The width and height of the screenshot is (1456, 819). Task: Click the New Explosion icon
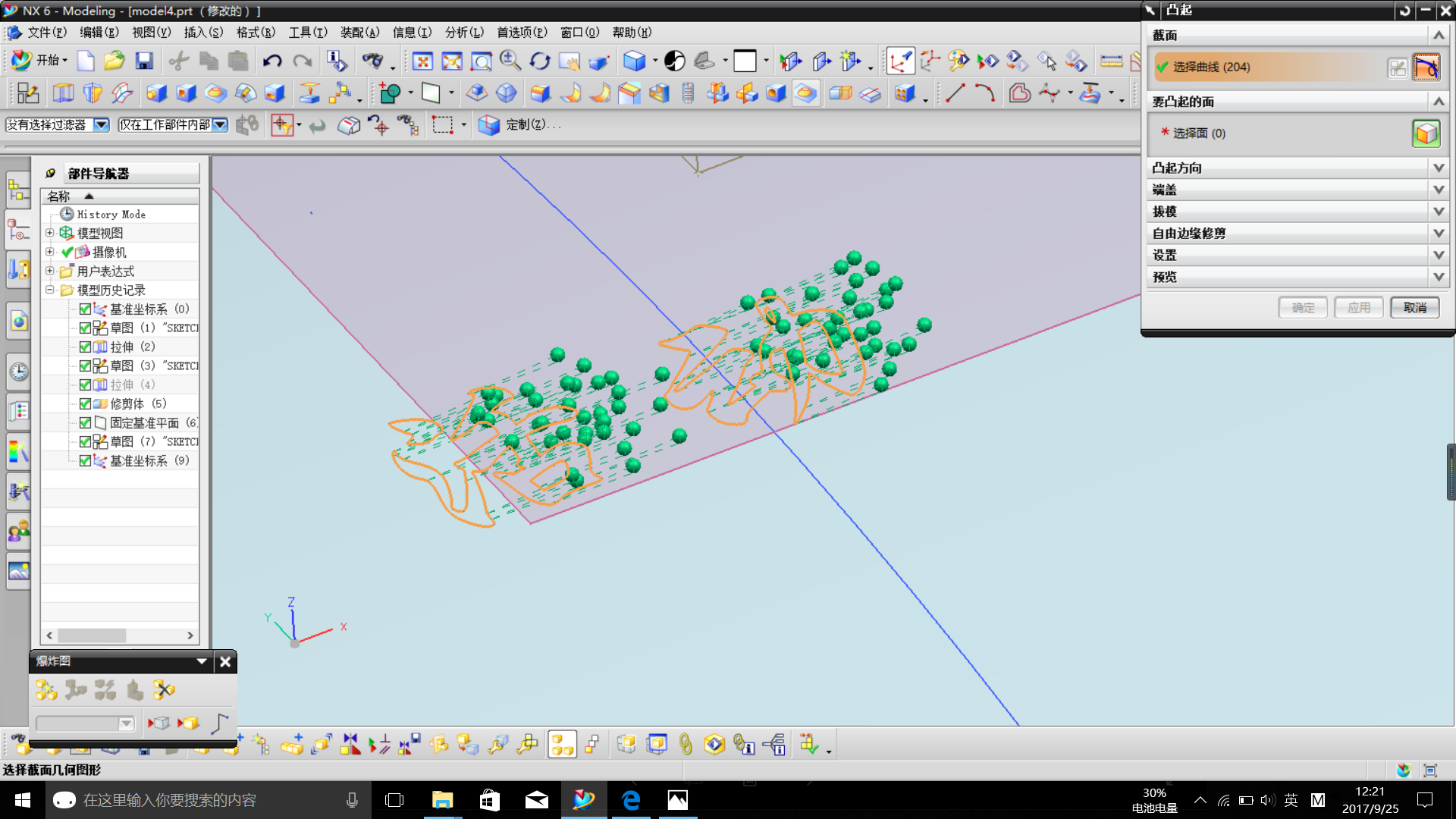[x=46, y=690]
